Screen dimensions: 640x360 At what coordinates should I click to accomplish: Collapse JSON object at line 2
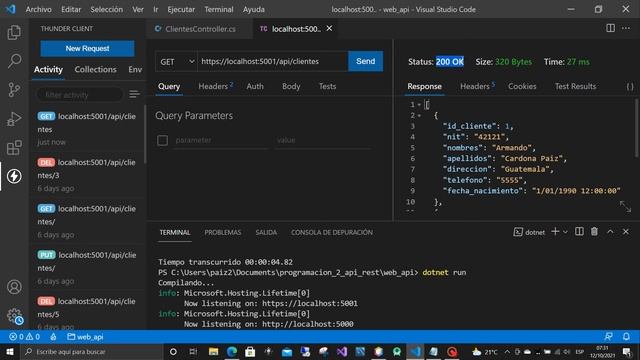[419, 116]
